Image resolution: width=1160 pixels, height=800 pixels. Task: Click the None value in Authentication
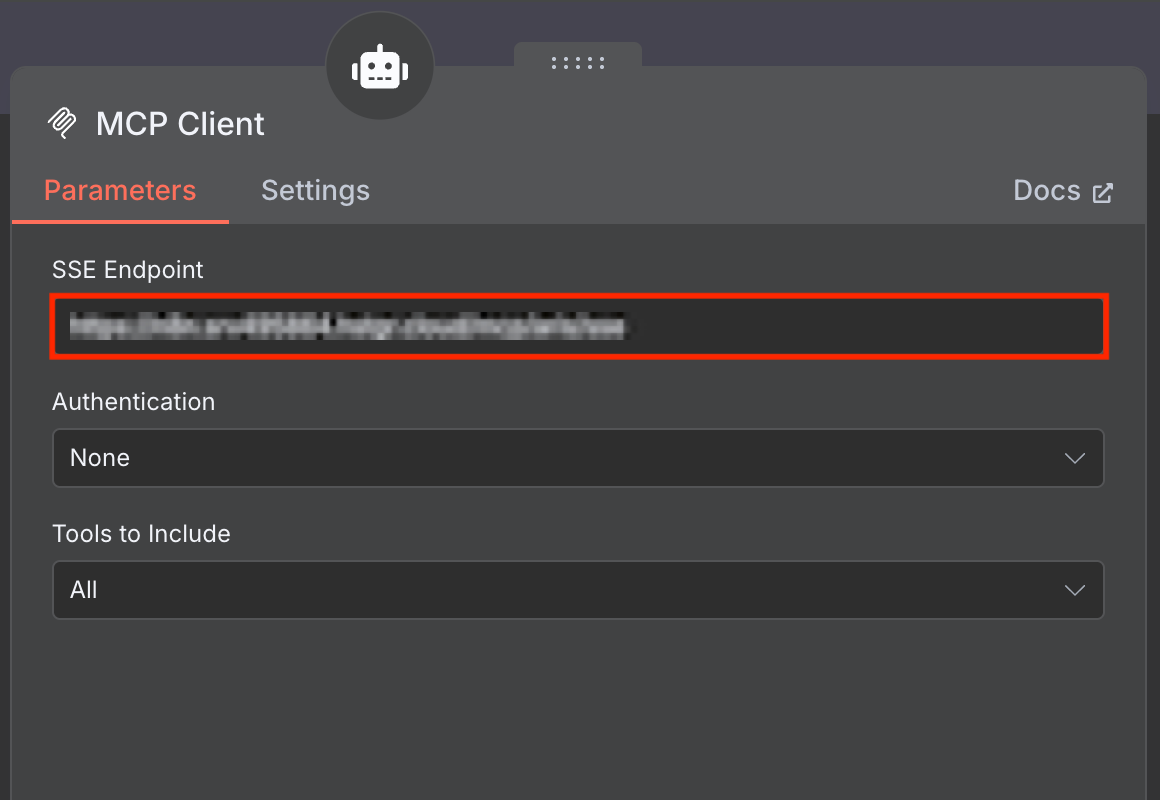pos(99,457)
